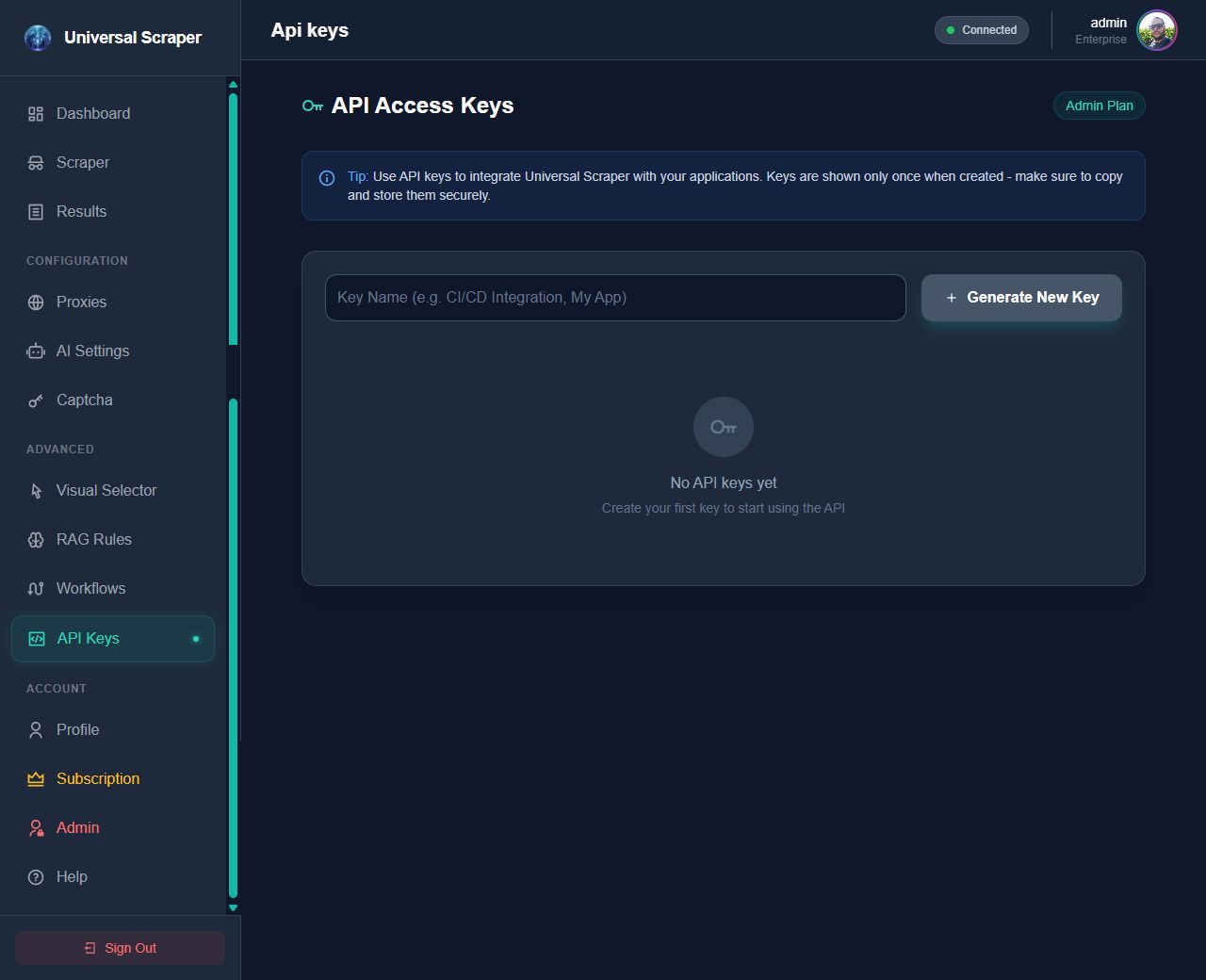1206x980 pixels.
Task: Open Results in the sidebar
Action: [x=113, y=212]
